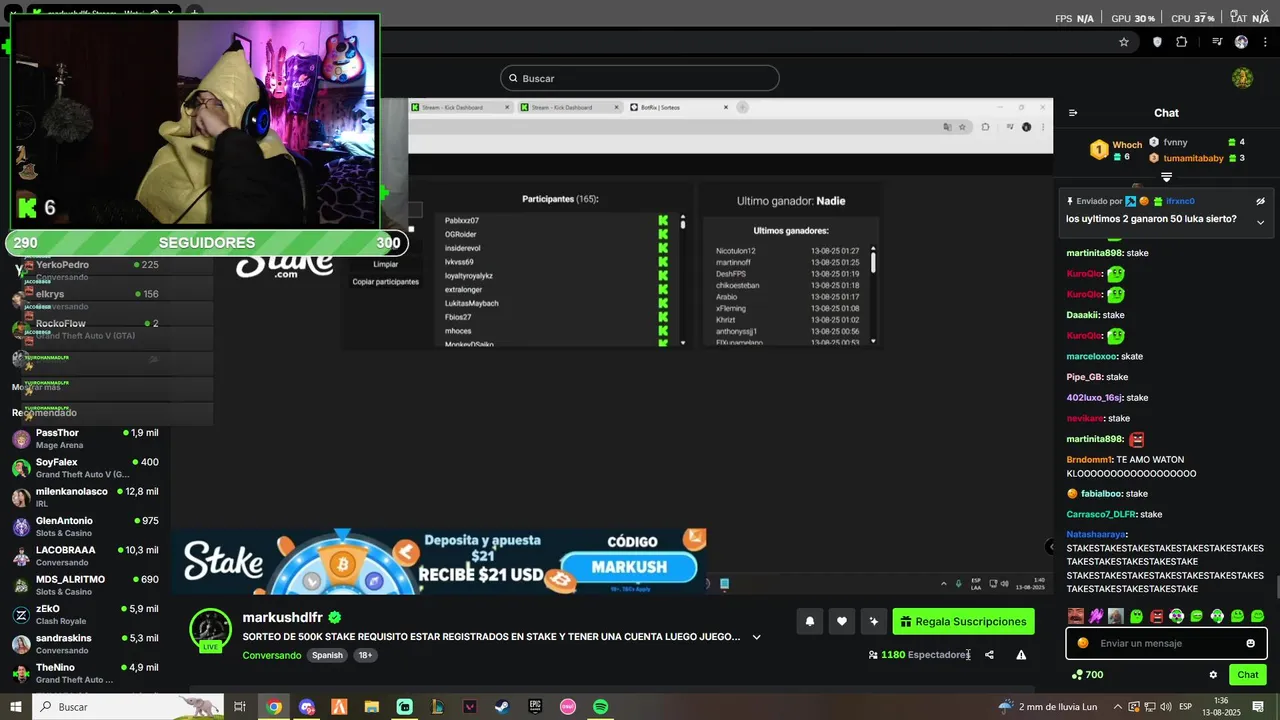Collapse the chat panel using arrow icon
Viewport: 1280px width, 720px height.
tap(1073, 113)
